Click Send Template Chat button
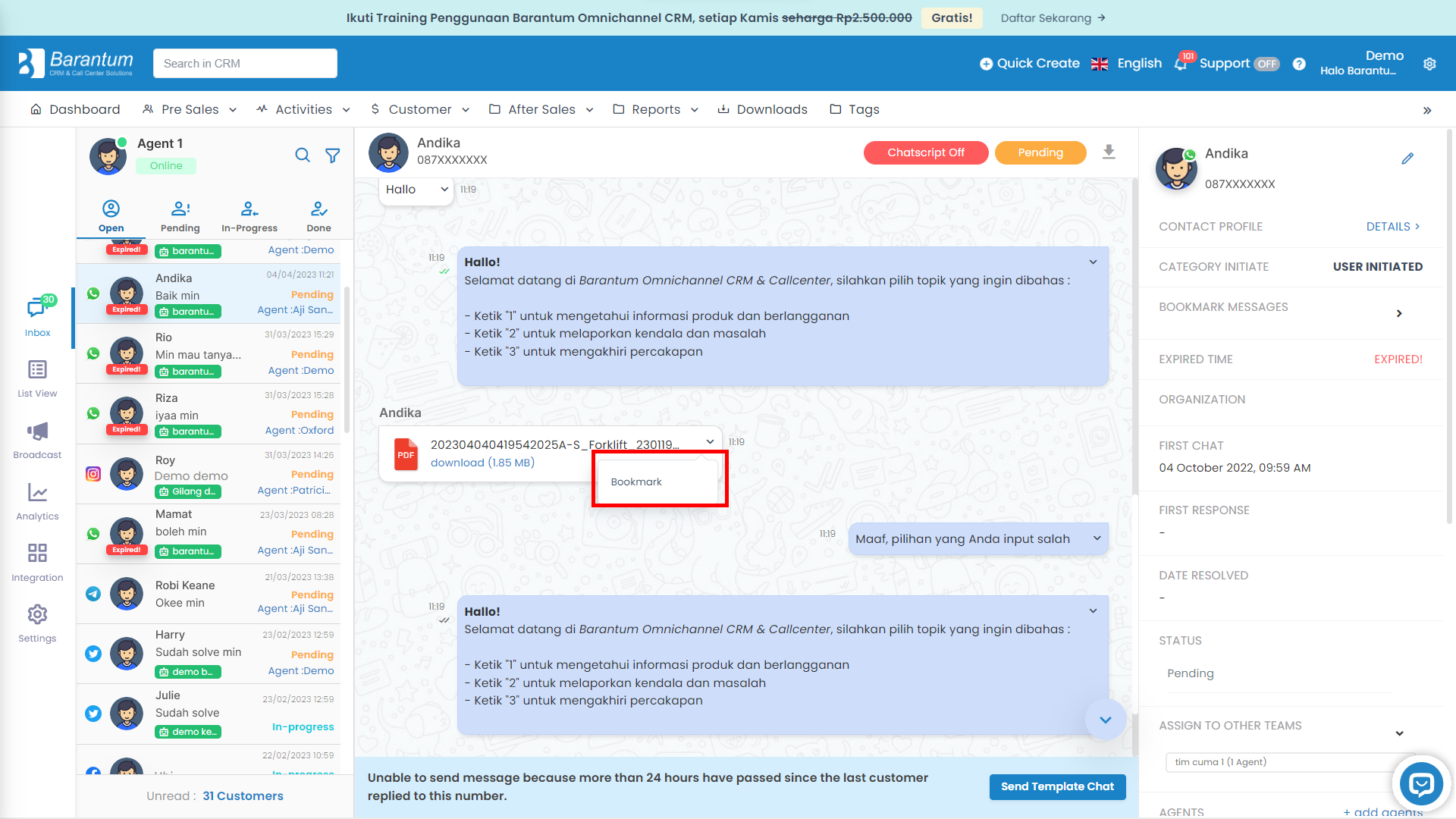The width and height of the screenshot is (1456, 819). pyautogui.click(x=1057, y=786)
